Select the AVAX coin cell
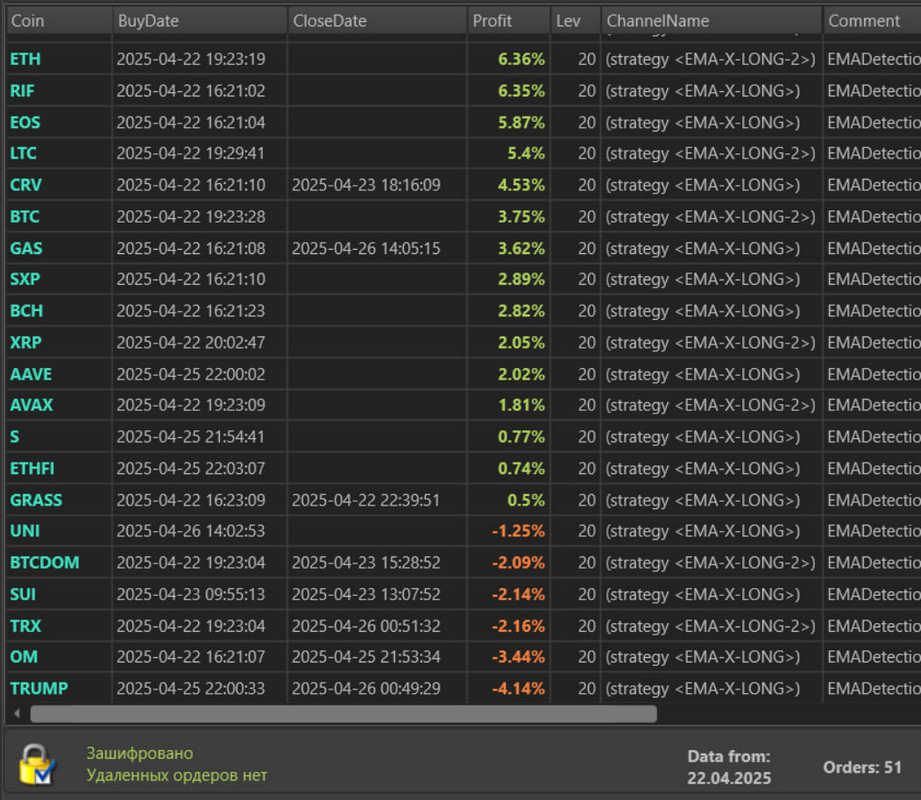Image resolution: width=921 pixels, height=800 pixels. [59, 405]
